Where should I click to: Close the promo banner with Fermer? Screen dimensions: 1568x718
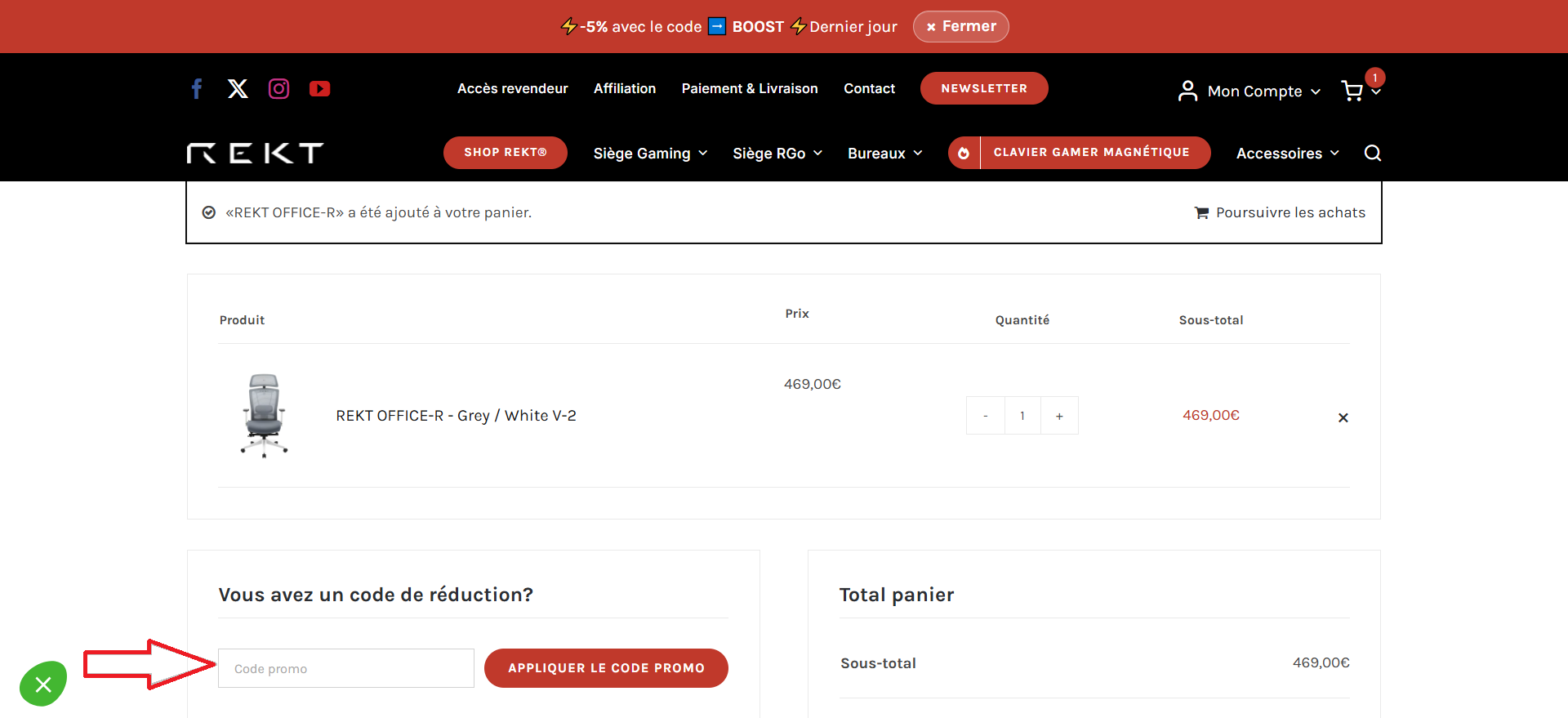(x=961, y=26)
